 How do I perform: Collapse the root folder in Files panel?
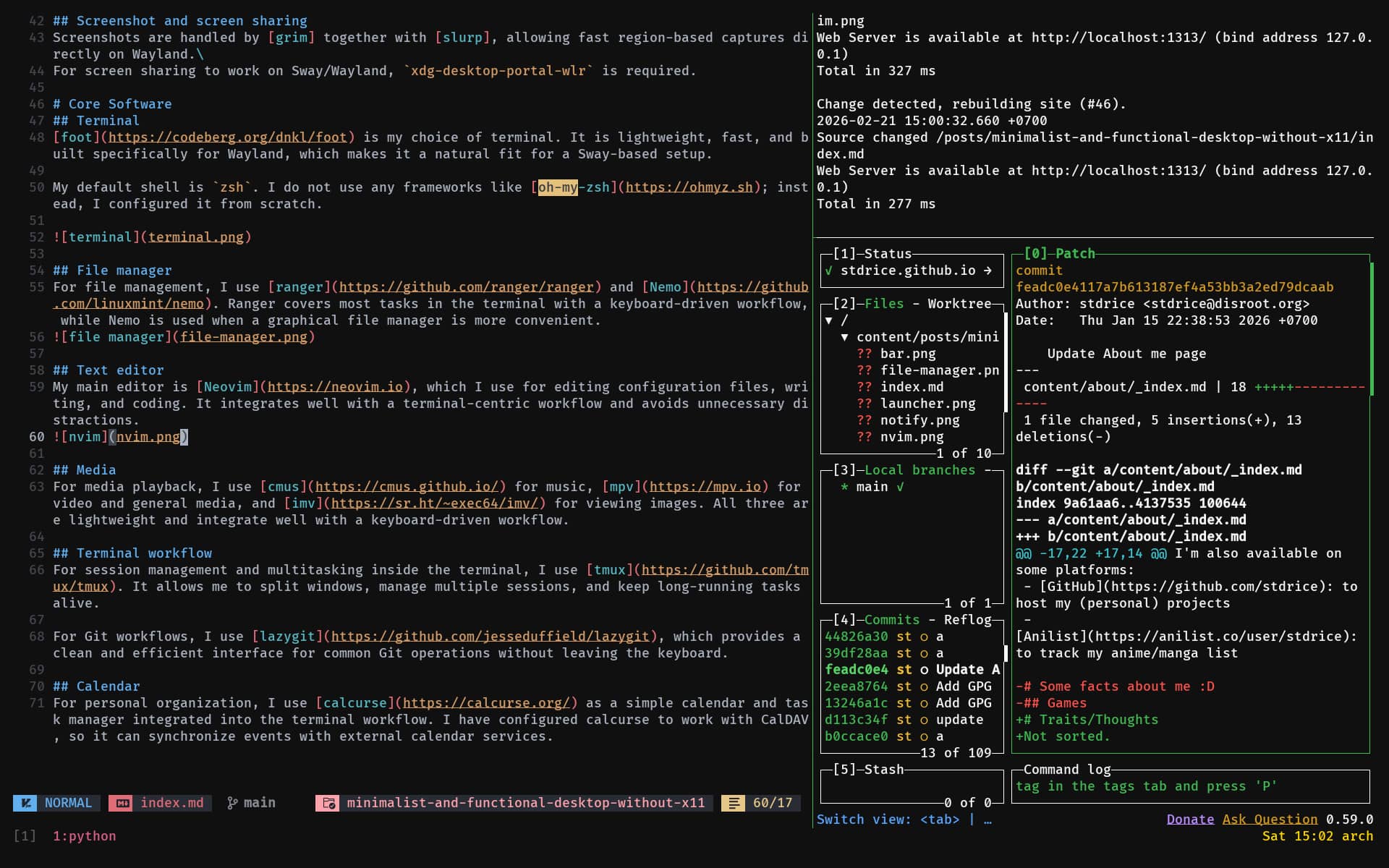[x=828, y=320]
